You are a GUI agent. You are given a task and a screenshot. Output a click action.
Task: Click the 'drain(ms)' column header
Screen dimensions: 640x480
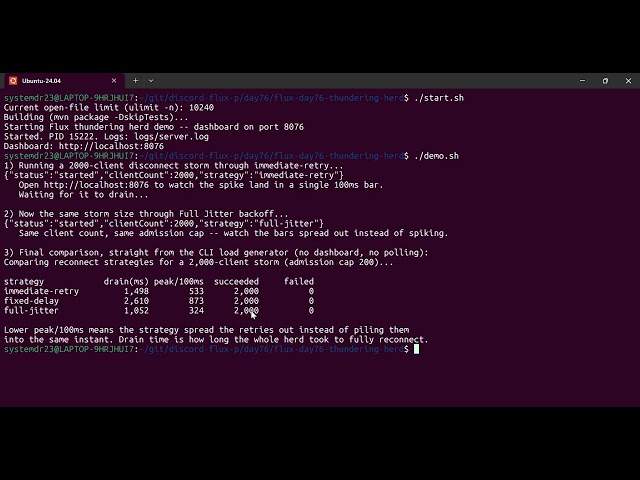[x=126, y=282]
